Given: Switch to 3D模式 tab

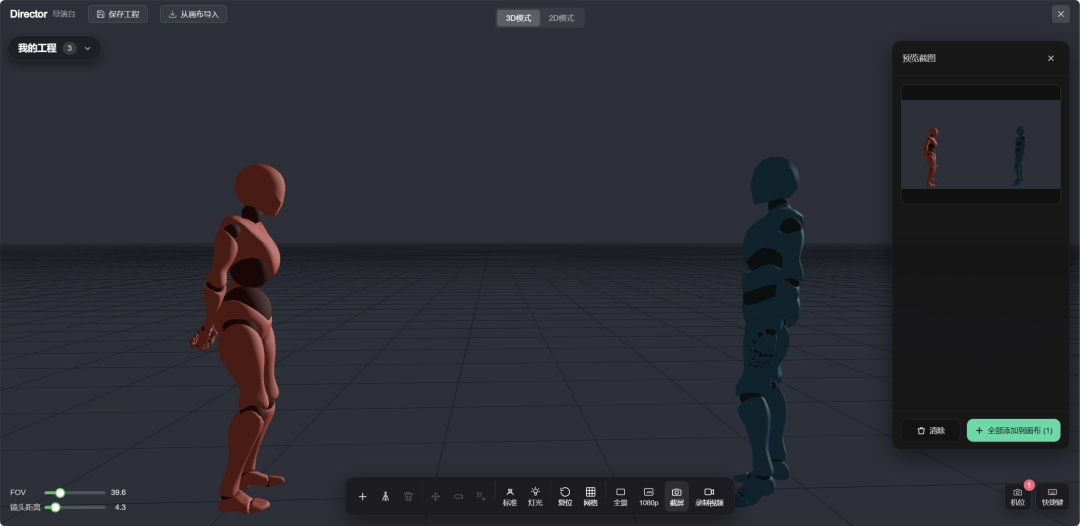Looking at the screenshot, I should tap(518, 18).
